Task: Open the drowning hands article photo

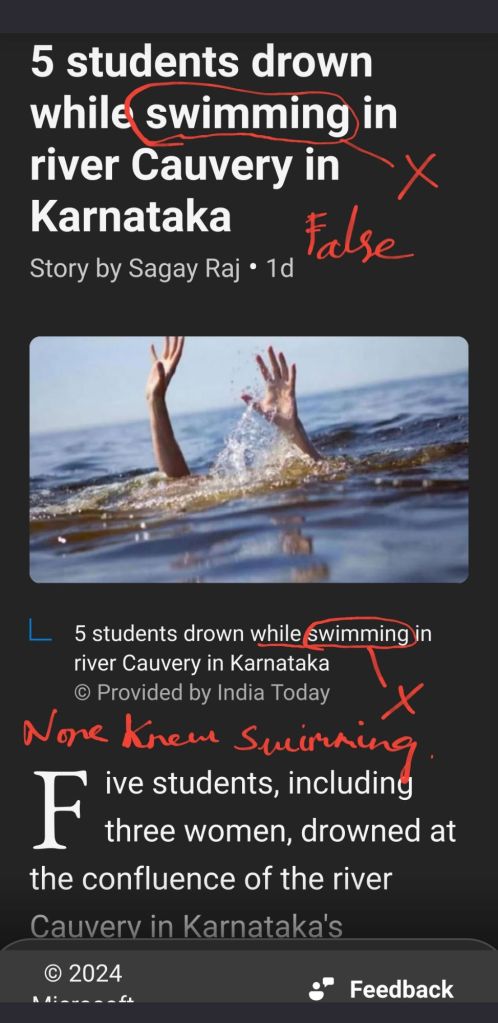Action: pyautogui.click(x=249, y=459)
